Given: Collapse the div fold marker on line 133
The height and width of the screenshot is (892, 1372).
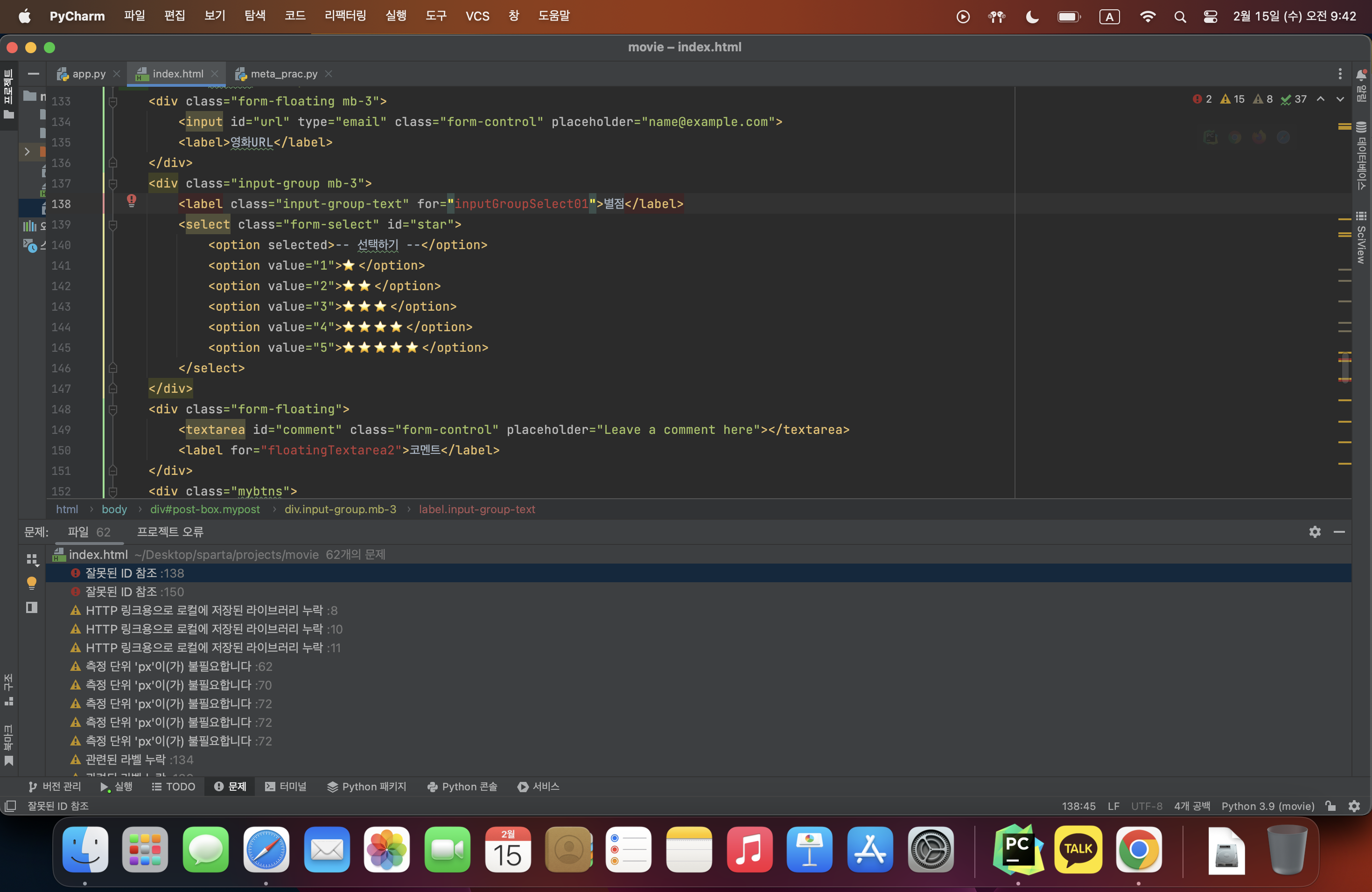Looking at the screenshot, I should click(113, 101).
